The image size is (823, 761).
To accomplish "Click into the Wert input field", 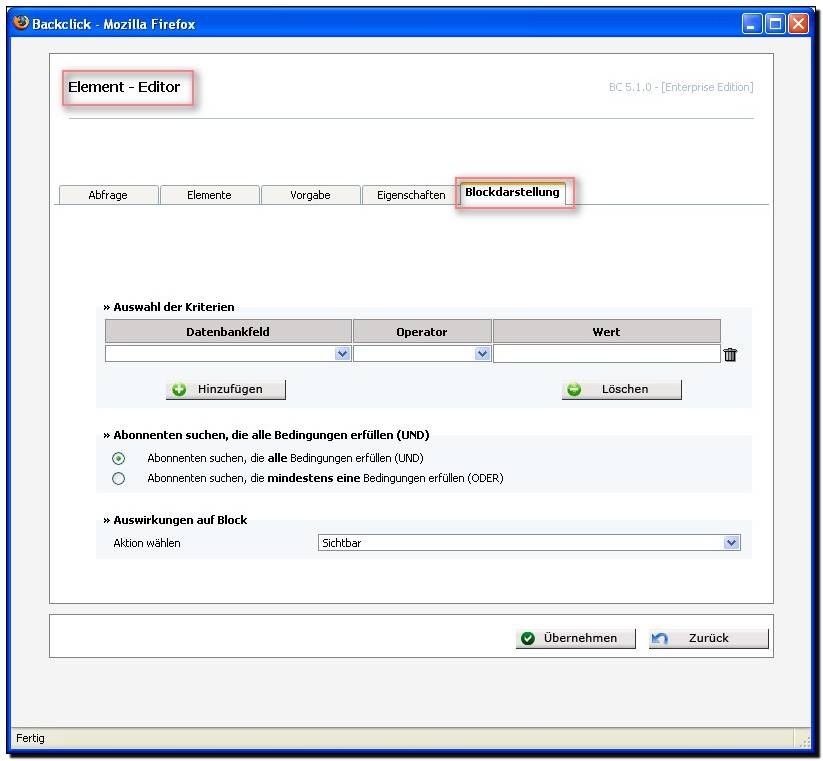I will point(606,354).
